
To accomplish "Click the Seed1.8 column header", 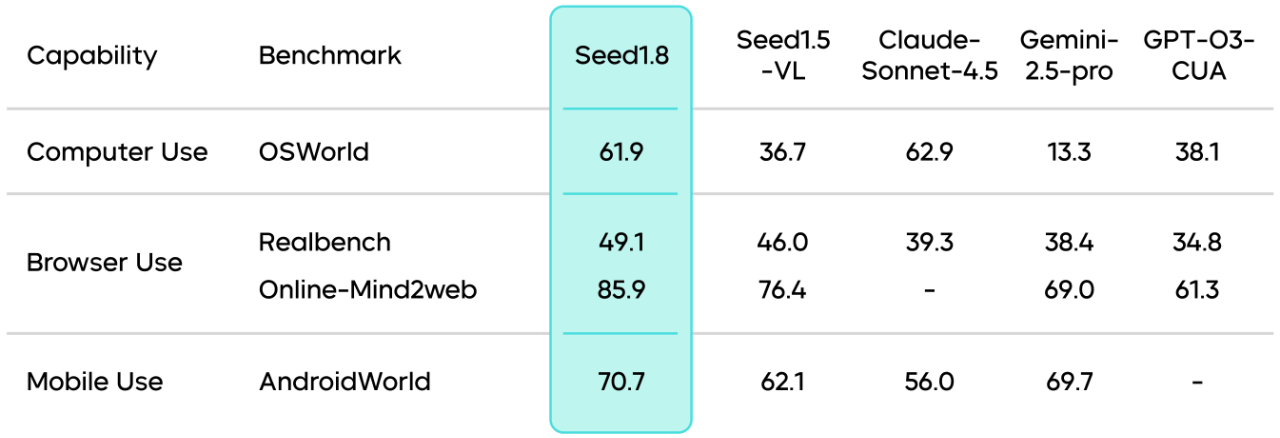I will [620, 56].
